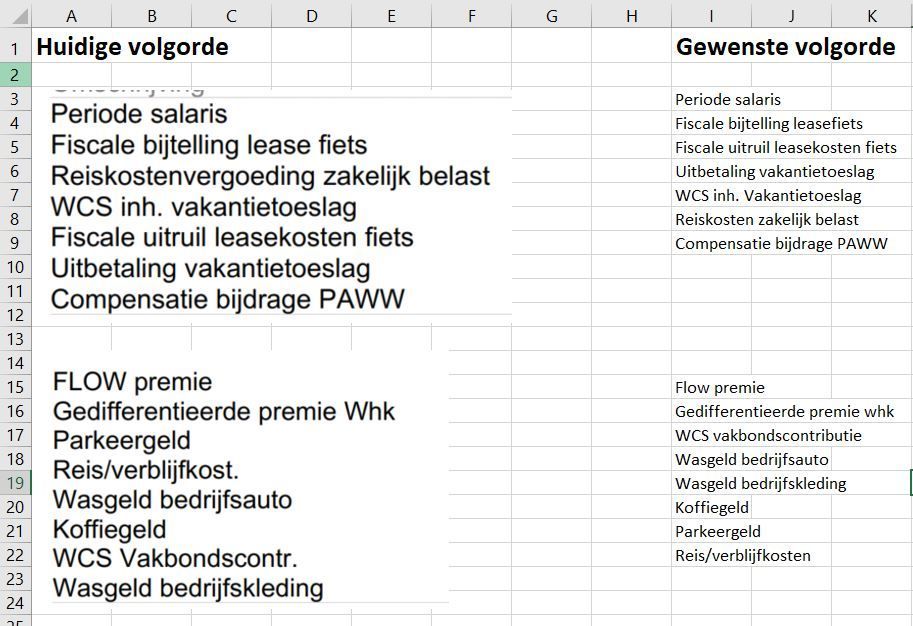Screen dimensions: 913x626
Task: Select column header D
Action: pos(311,16)
